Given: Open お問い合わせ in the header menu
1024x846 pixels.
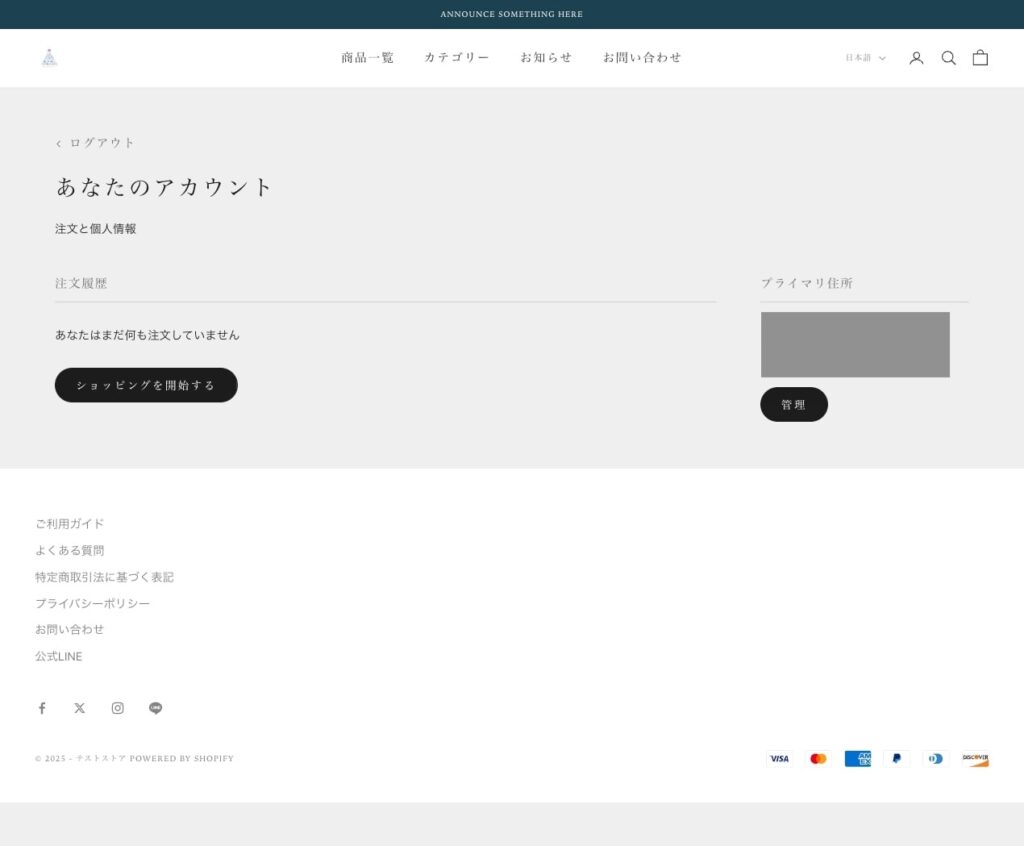Looking at the screenshot, I should [x=642, y=58].
